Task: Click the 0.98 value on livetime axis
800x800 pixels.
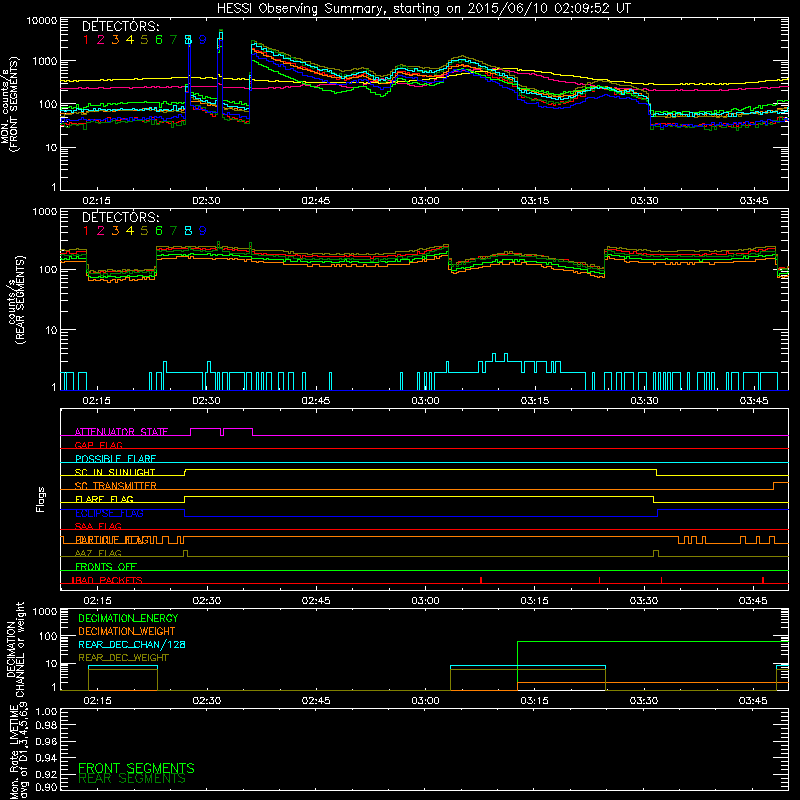Action: [45, 726]
